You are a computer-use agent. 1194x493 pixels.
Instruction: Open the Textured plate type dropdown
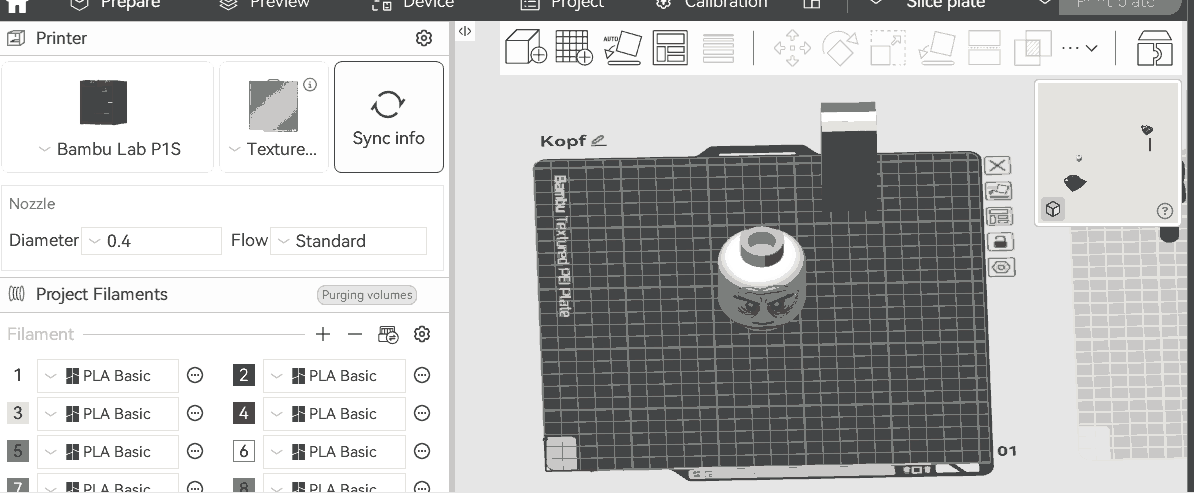click(273, 149)
